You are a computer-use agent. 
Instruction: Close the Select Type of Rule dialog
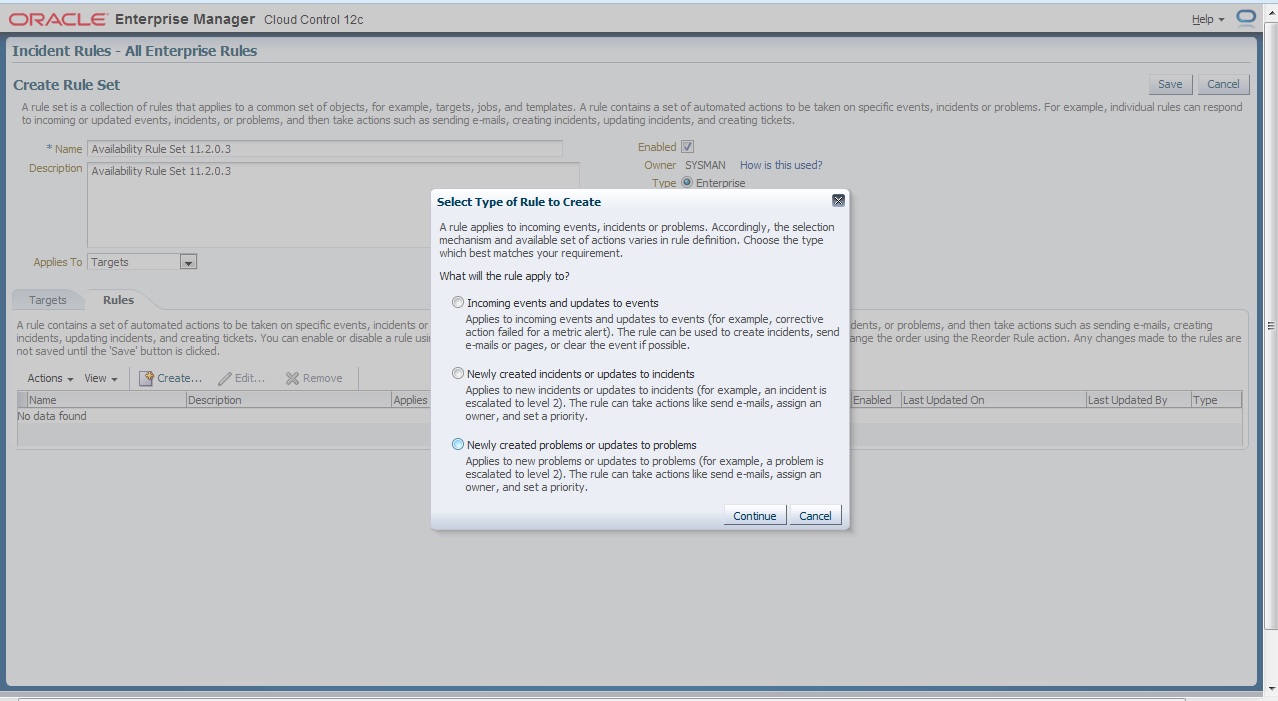pos(838,201)
